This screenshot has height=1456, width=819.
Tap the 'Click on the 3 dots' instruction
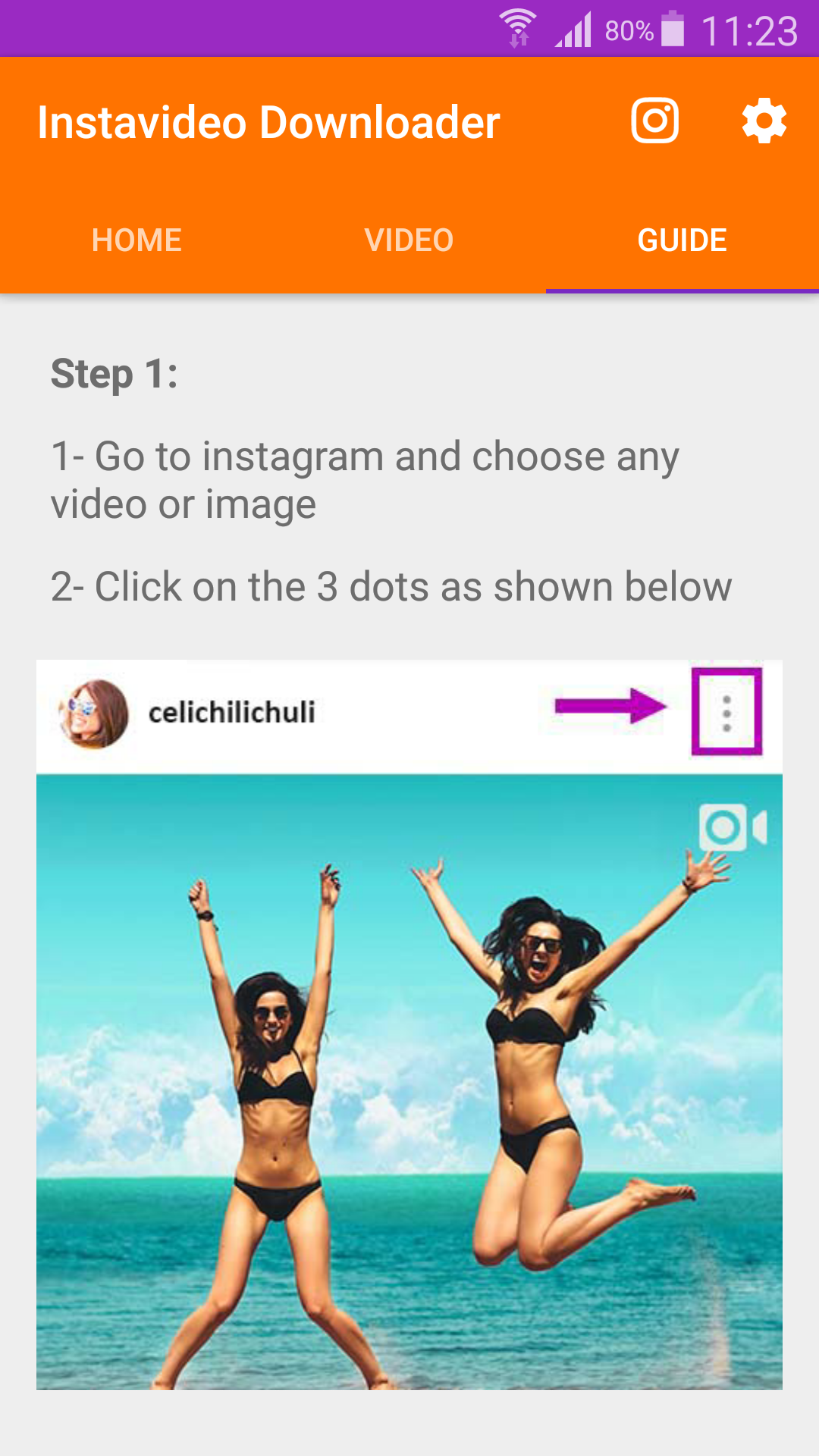point(391,586)
